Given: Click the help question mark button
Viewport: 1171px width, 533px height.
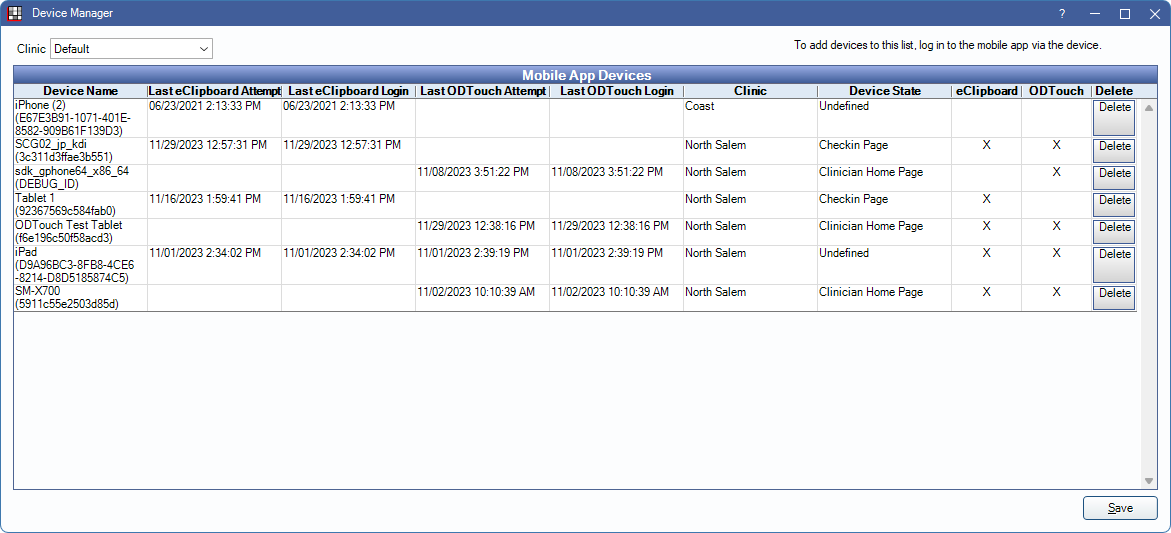Looking at the screenshot, I should (x=1062, y=13).
